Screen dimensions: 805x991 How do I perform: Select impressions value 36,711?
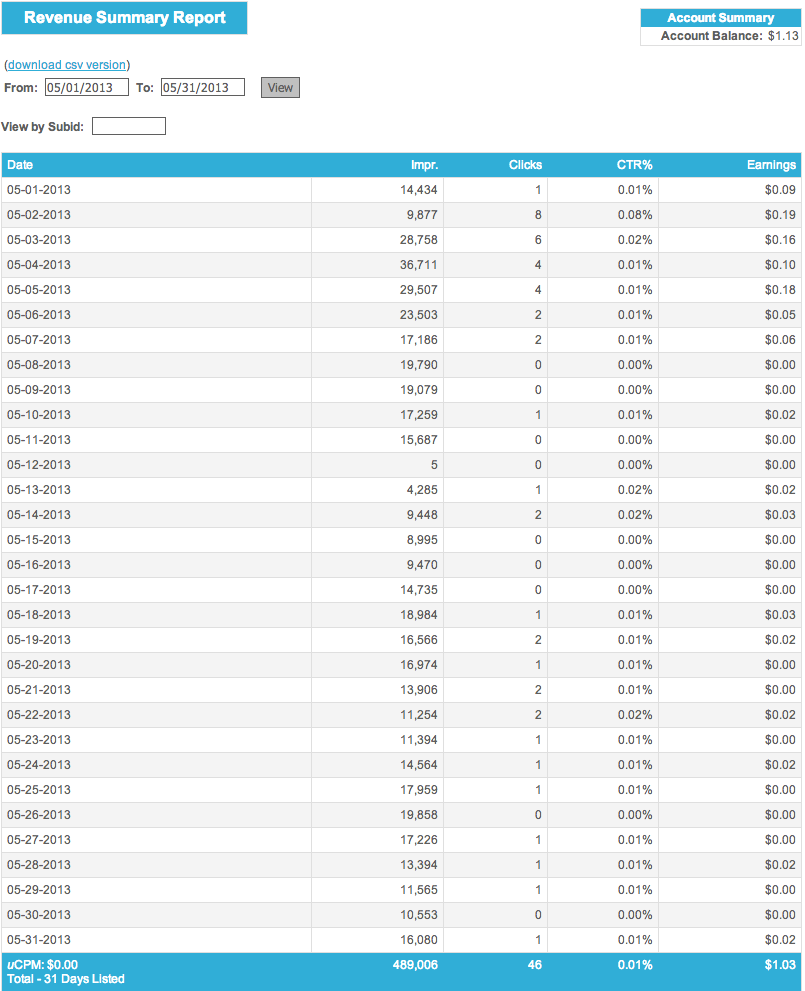click(x=418, y=265)
